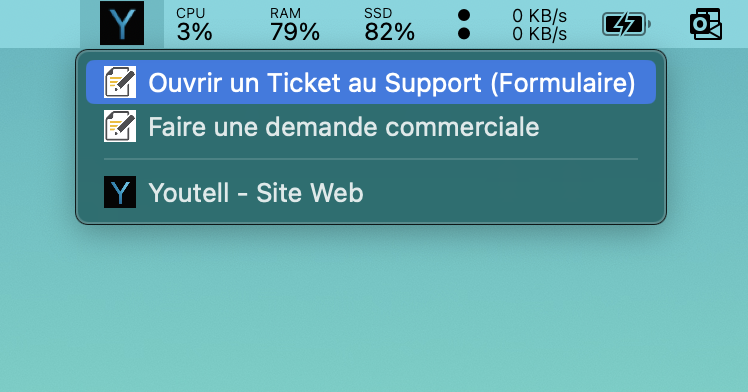
Task: Click the Y logo beside Youtell - Site Web
Action: point(120,192)
